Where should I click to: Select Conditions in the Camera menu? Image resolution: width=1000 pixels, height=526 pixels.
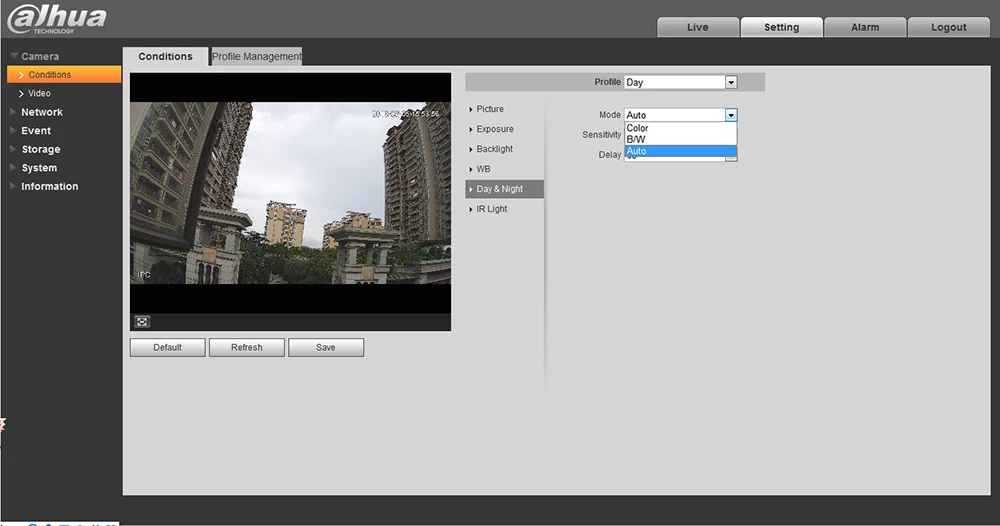pos(64,75)
